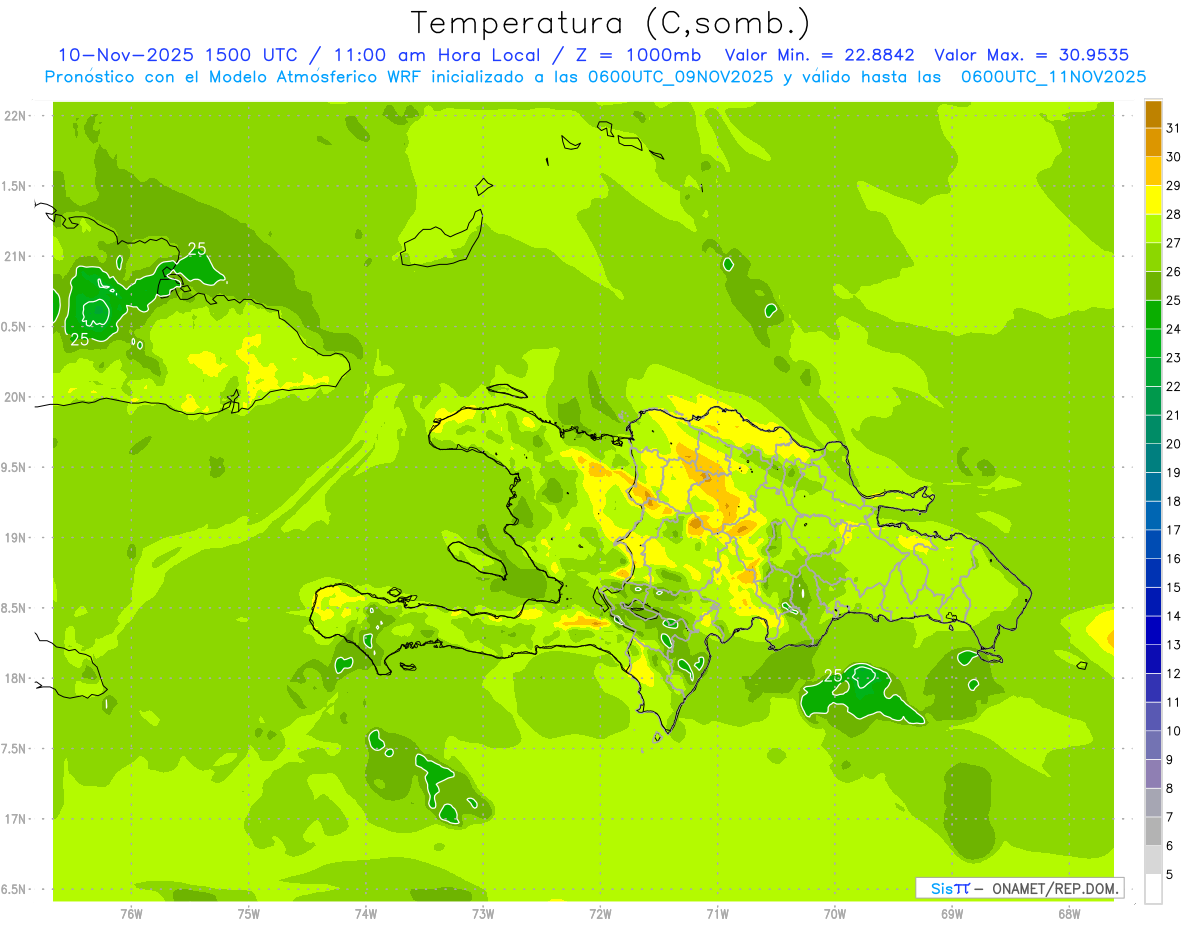
Task: Click the '70W' longitude axis label
Action: pos(835,913)
